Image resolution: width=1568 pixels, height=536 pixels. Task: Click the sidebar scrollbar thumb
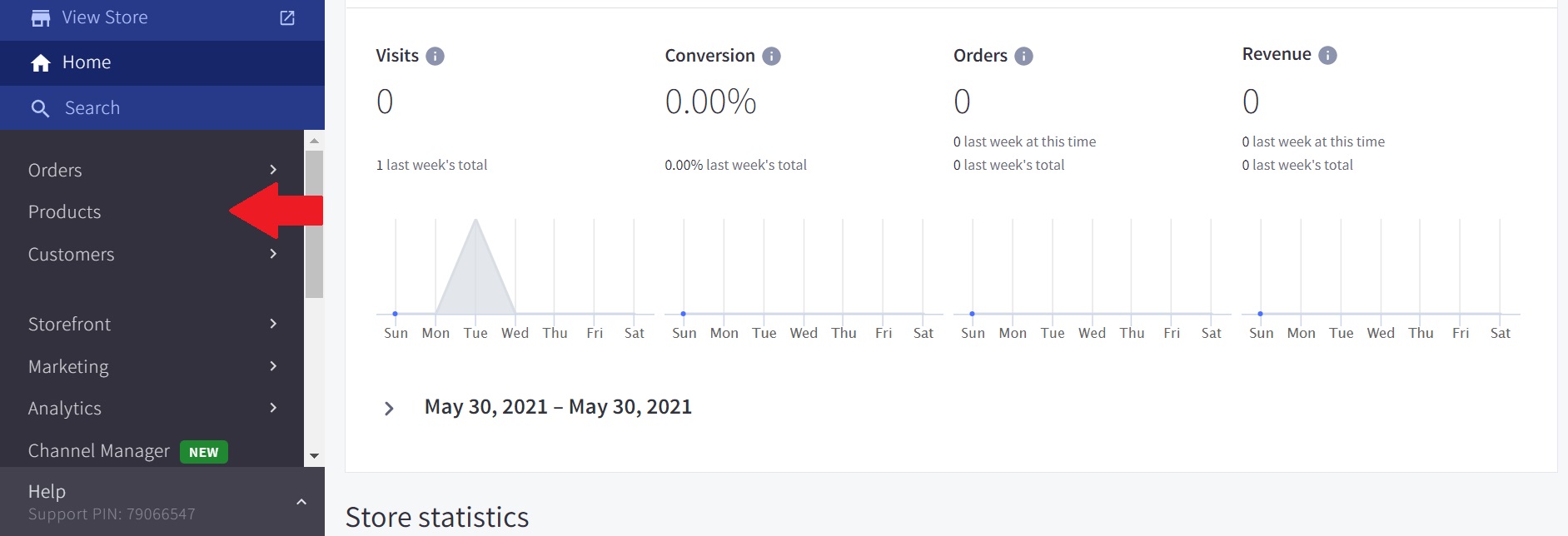pos(314,223)
